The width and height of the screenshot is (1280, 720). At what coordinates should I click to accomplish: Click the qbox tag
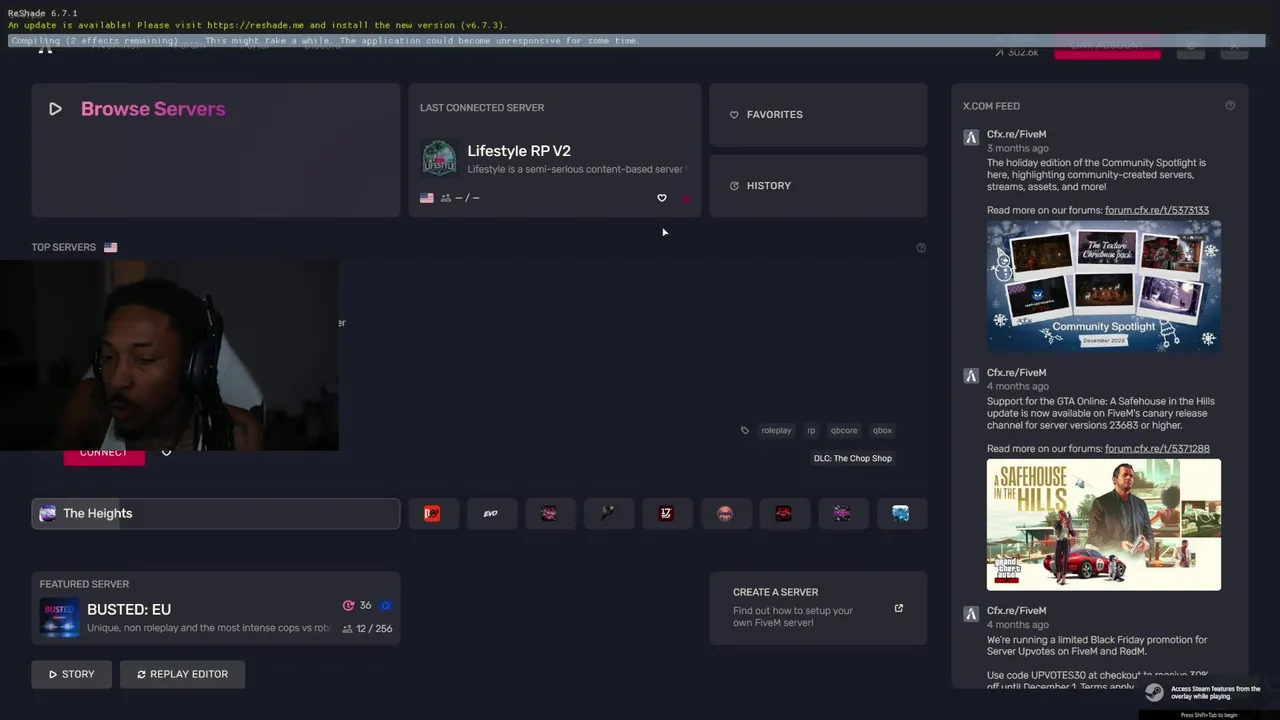point(882,430)
